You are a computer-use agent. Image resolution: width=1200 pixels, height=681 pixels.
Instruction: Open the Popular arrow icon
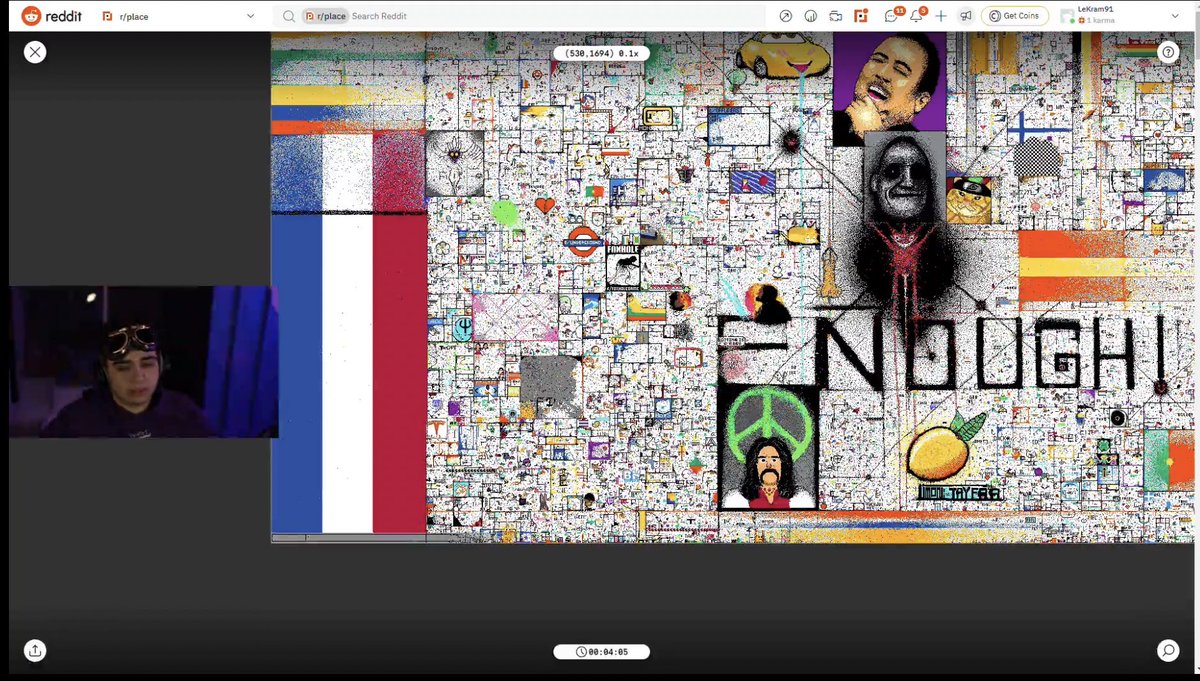(x=785, y=16)
